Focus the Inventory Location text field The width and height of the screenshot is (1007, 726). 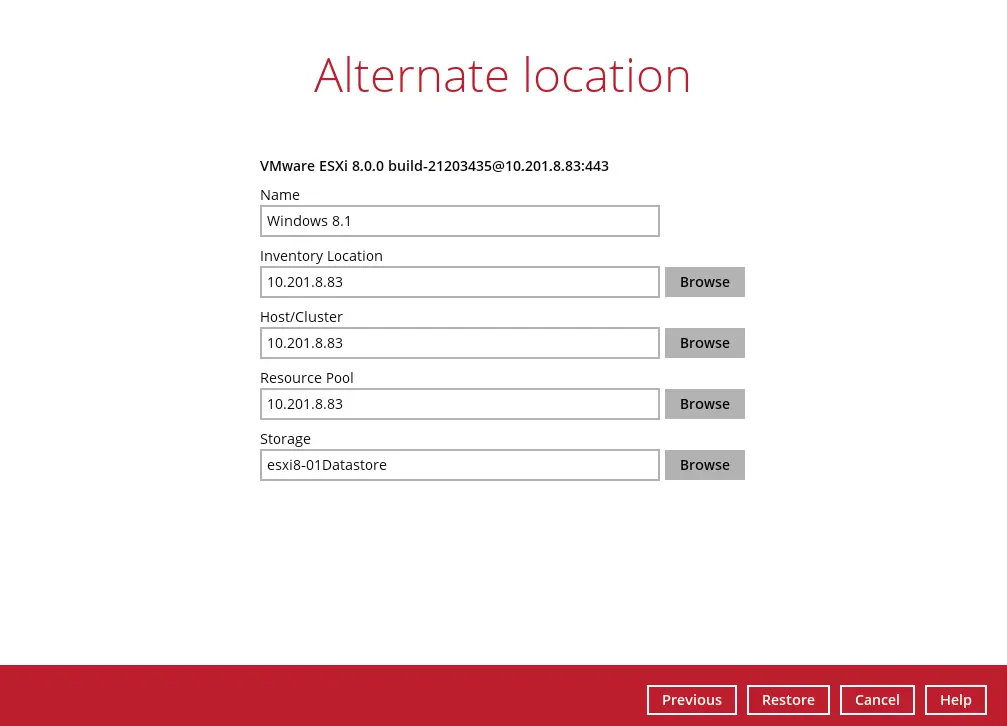[x=459, y=282]
